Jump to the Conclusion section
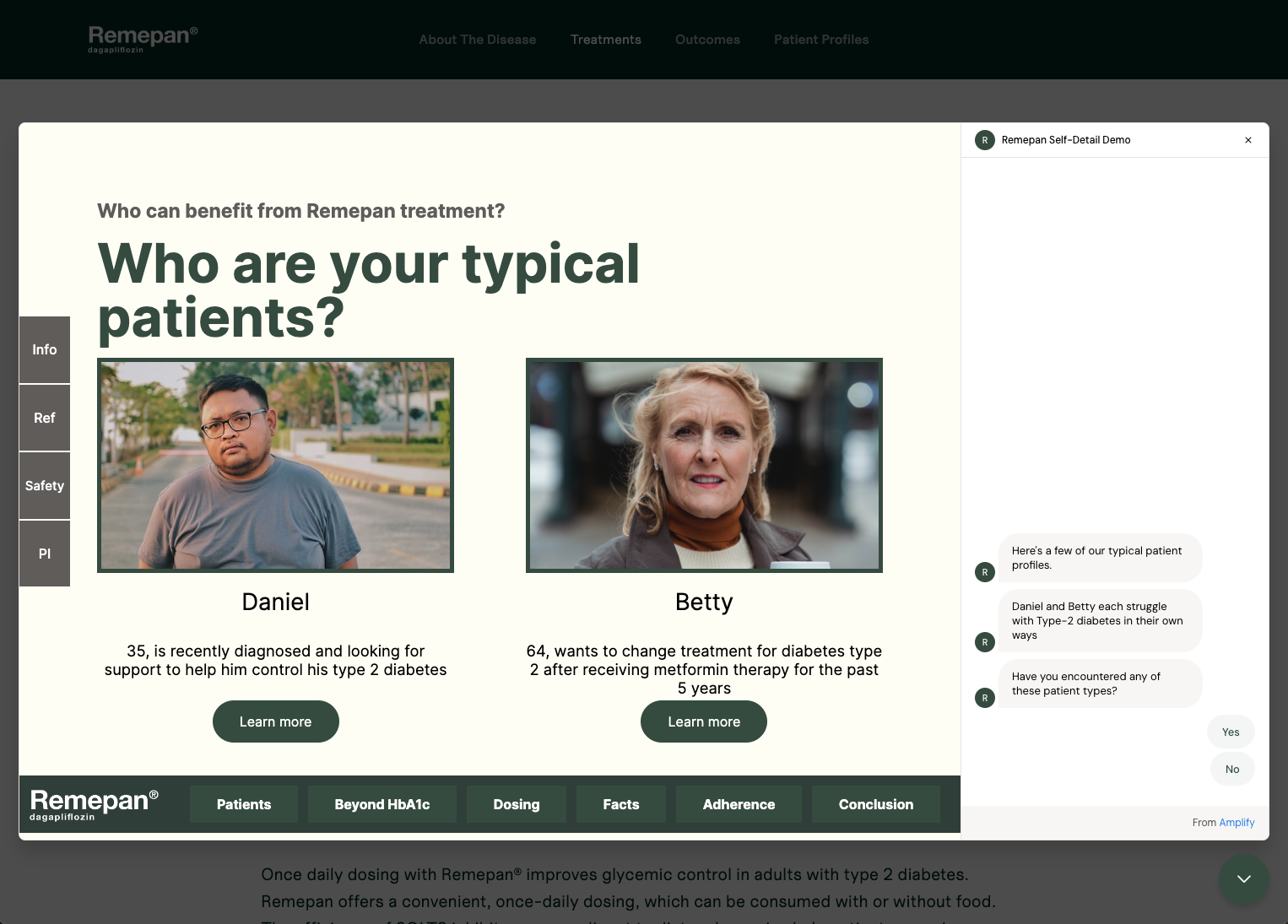 click(x=875, y=804)
